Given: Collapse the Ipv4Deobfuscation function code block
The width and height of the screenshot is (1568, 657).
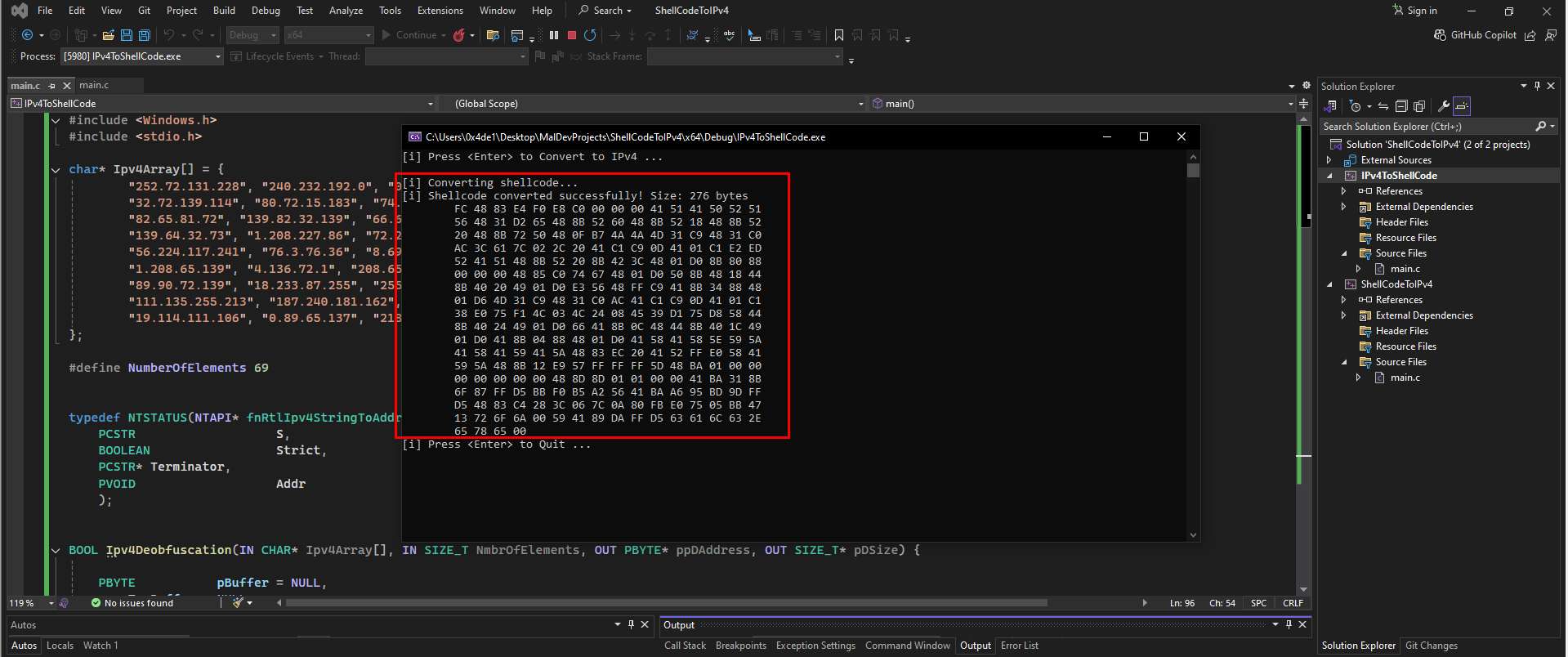Looking at the screenshot, I should point(56,551).
